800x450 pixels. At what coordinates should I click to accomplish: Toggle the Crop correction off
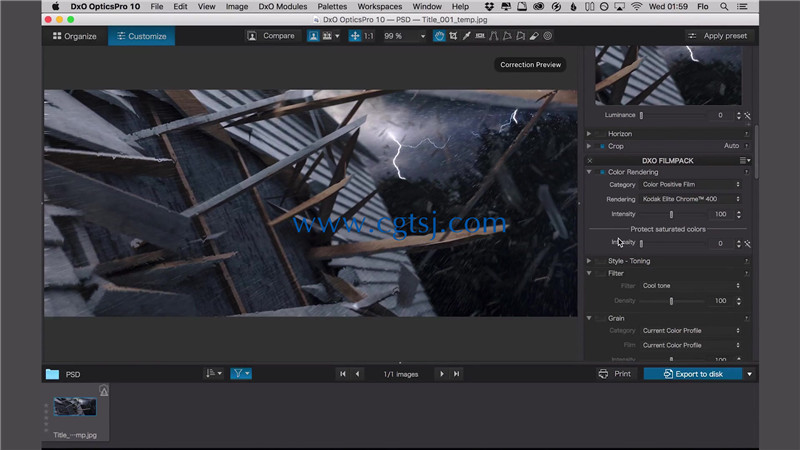(x=602, y=146)
